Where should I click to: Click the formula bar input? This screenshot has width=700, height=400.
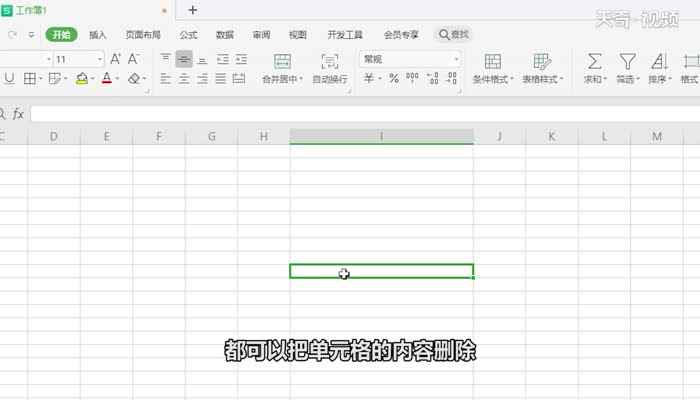click(365, 114)
